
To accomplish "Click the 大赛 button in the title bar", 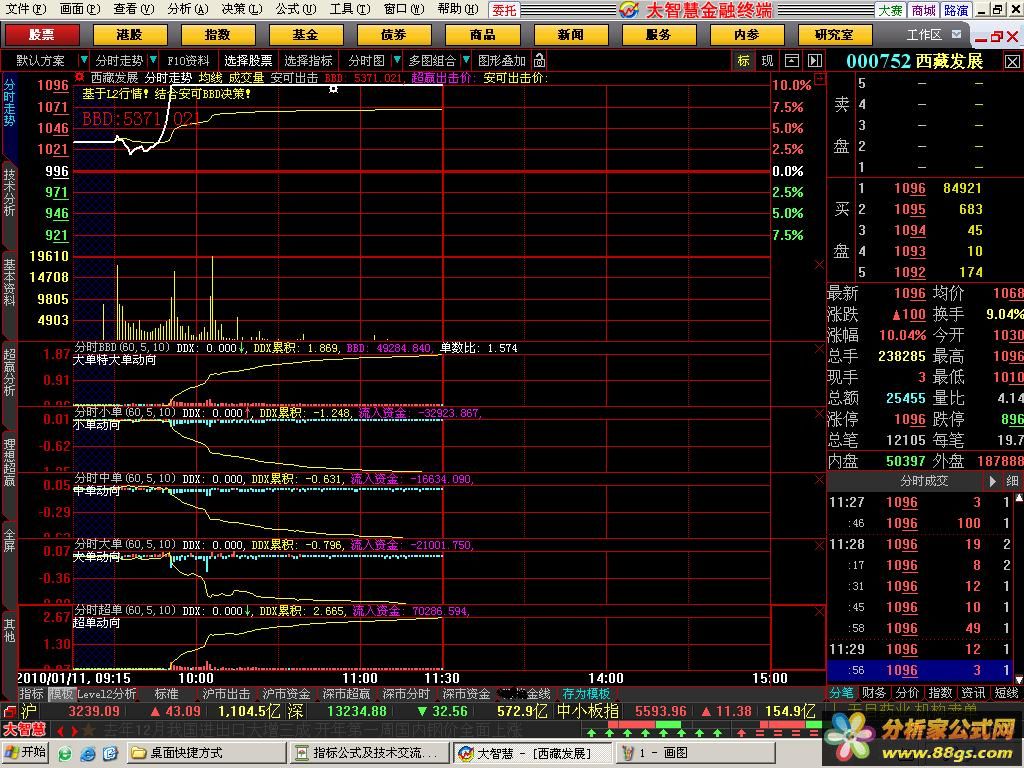I will tap(891, 10).
